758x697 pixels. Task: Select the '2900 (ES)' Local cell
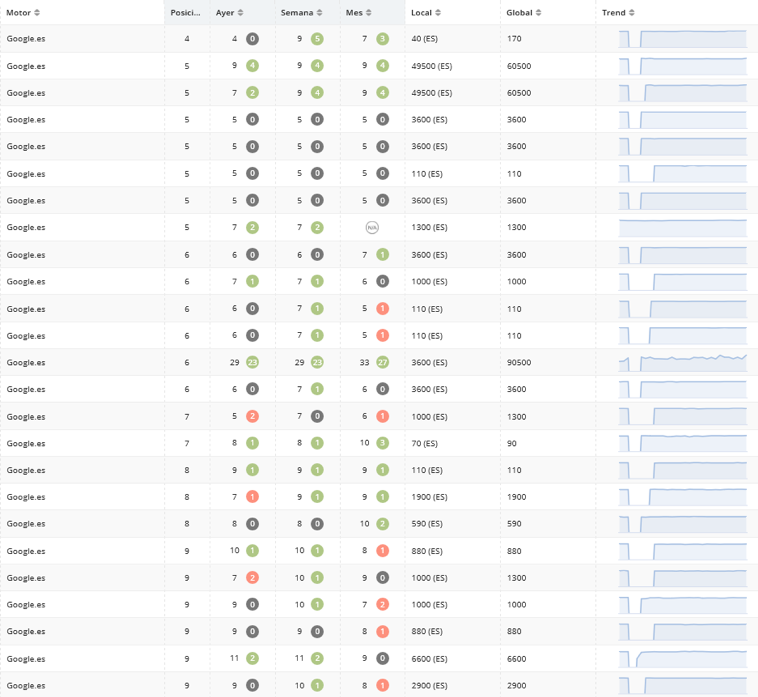click(429, 685)
